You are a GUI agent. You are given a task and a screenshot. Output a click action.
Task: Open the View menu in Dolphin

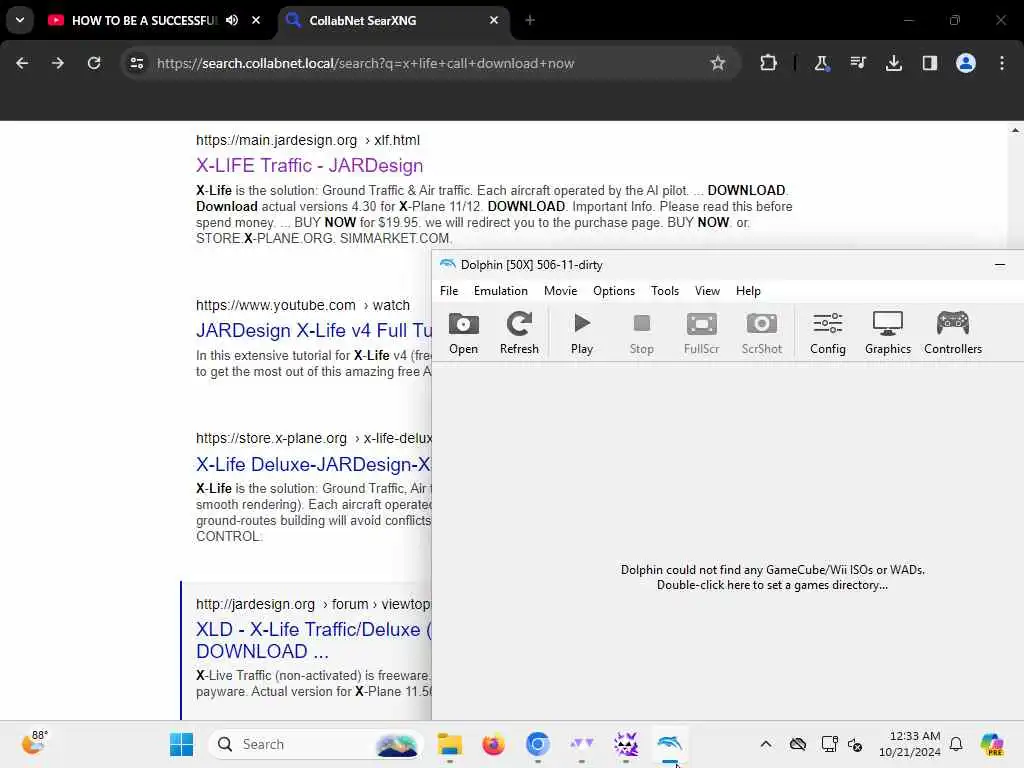pos(707,291)
